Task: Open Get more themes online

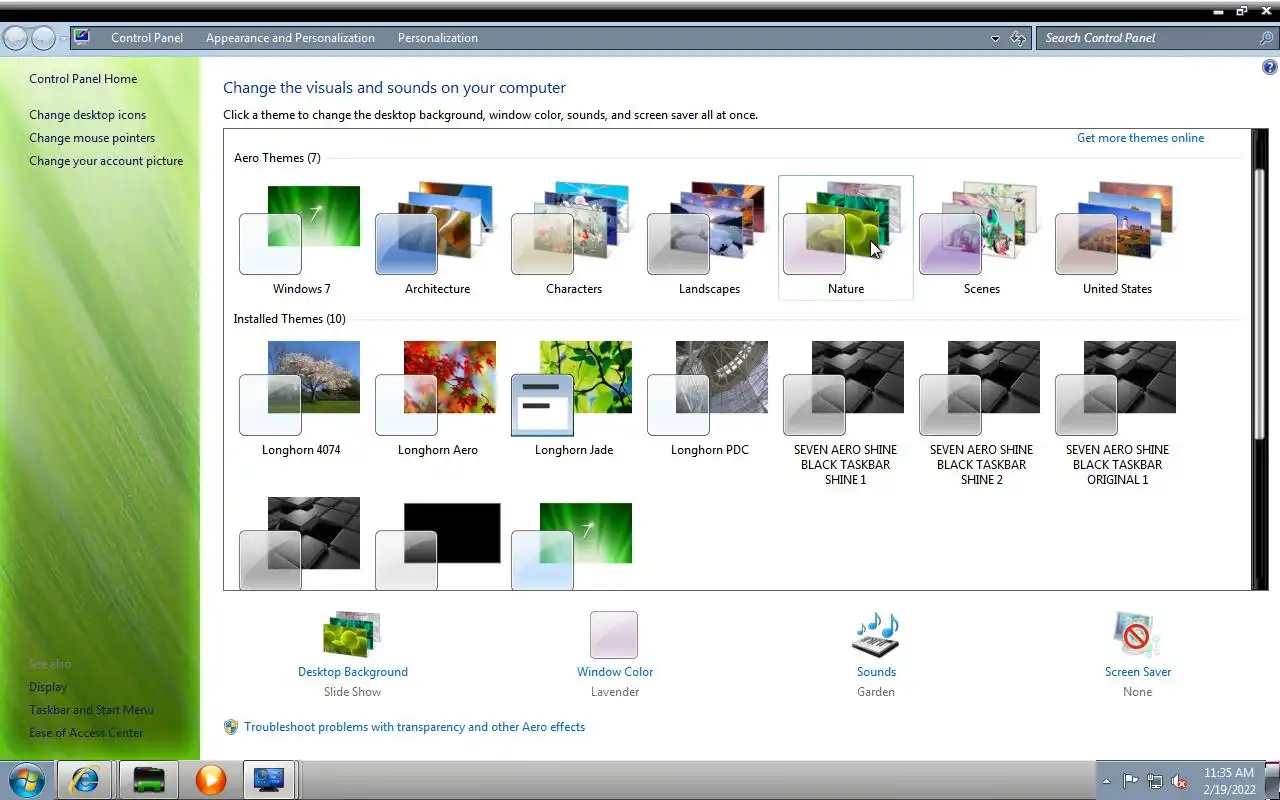Action: pos(1140,138)
